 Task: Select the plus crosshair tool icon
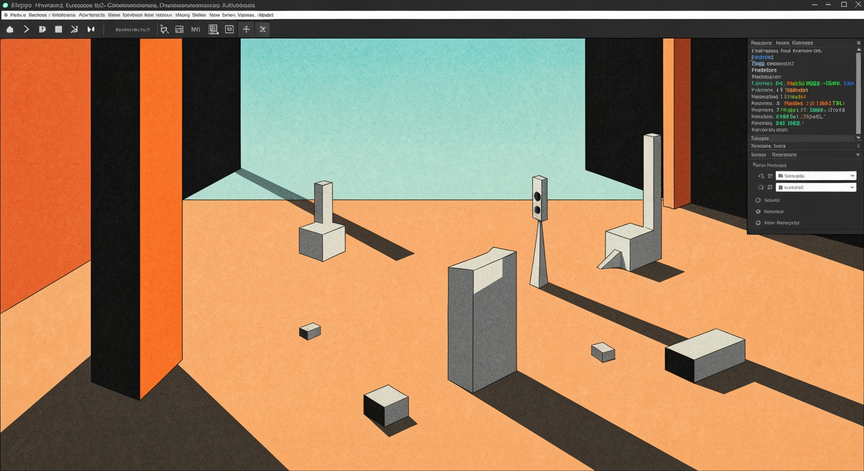pos(246,29)
